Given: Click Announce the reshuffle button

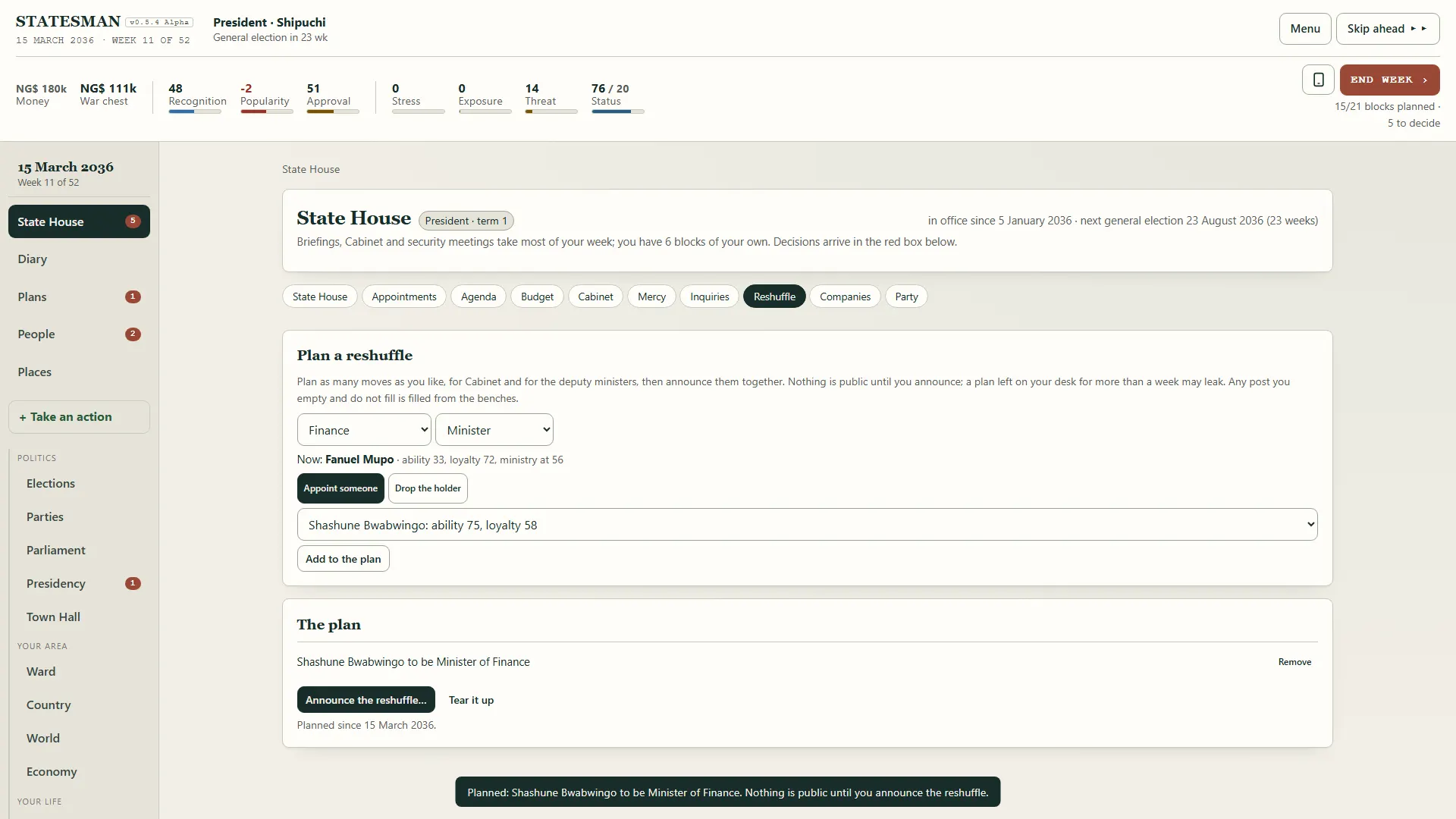Looking at the screenshot, I should (366, 700).
